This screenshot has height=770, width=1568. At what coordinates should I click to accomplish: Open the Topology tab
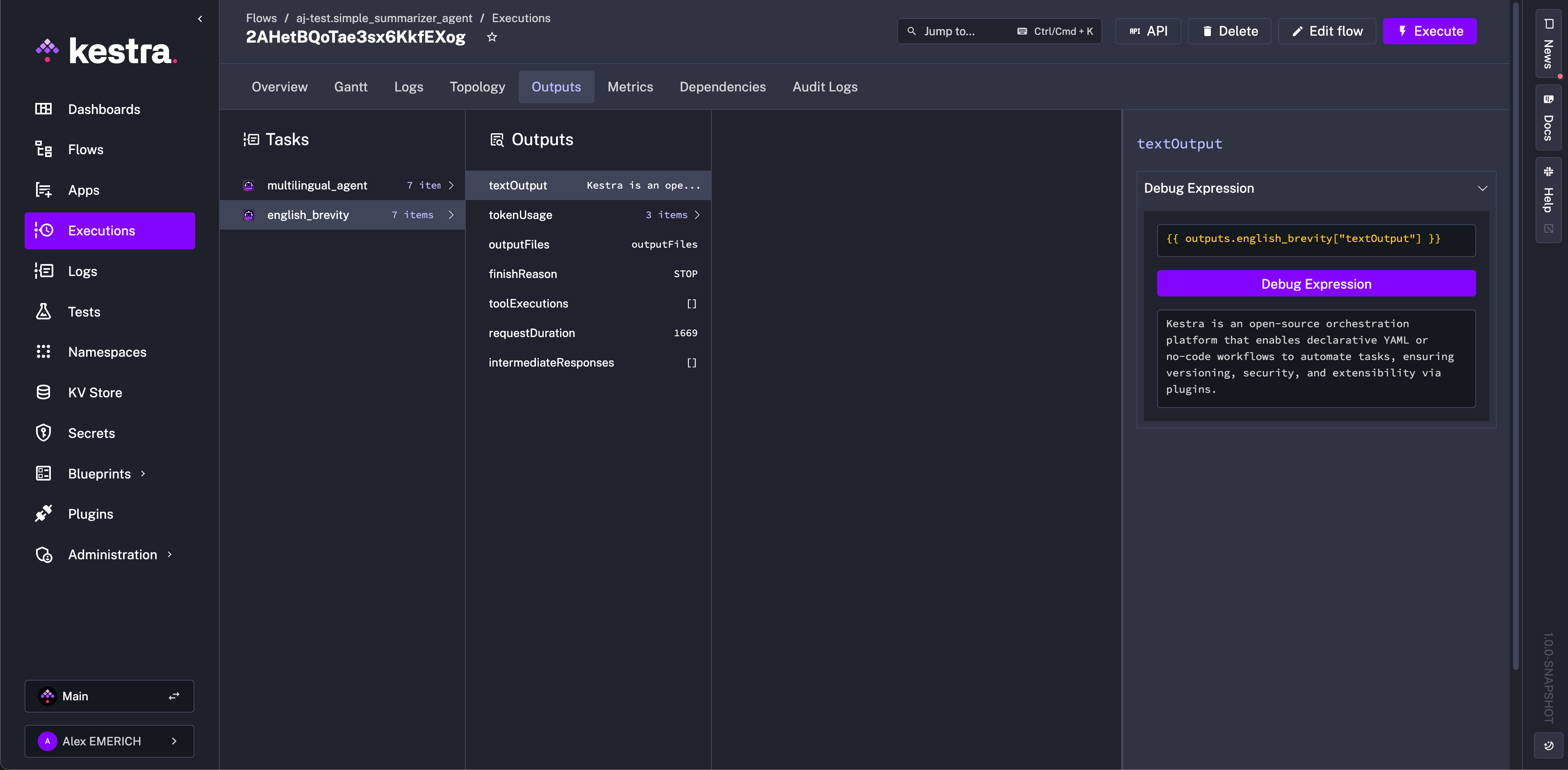[476, 87]
